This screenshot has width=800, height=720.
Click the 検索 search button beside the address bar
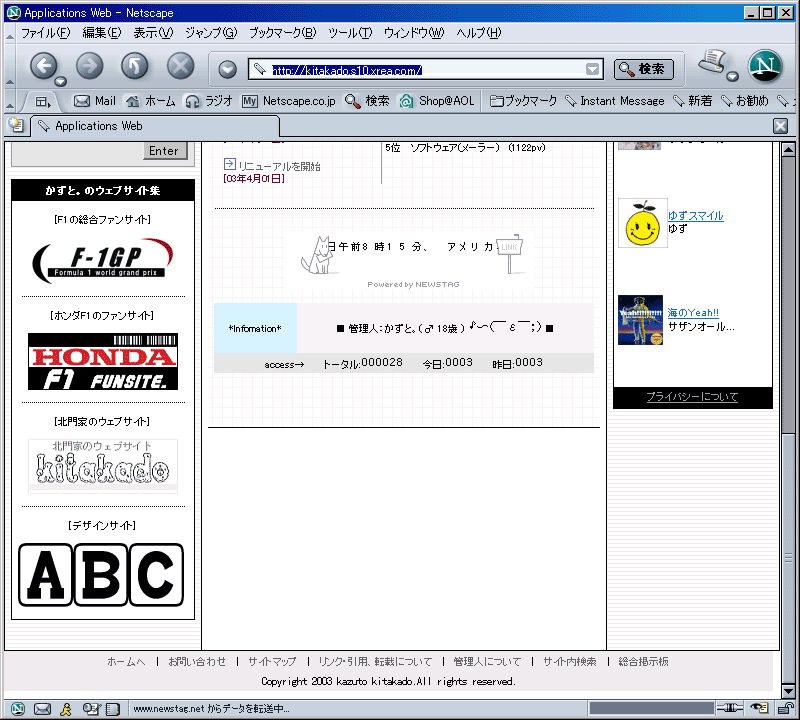tap(643, 69)
